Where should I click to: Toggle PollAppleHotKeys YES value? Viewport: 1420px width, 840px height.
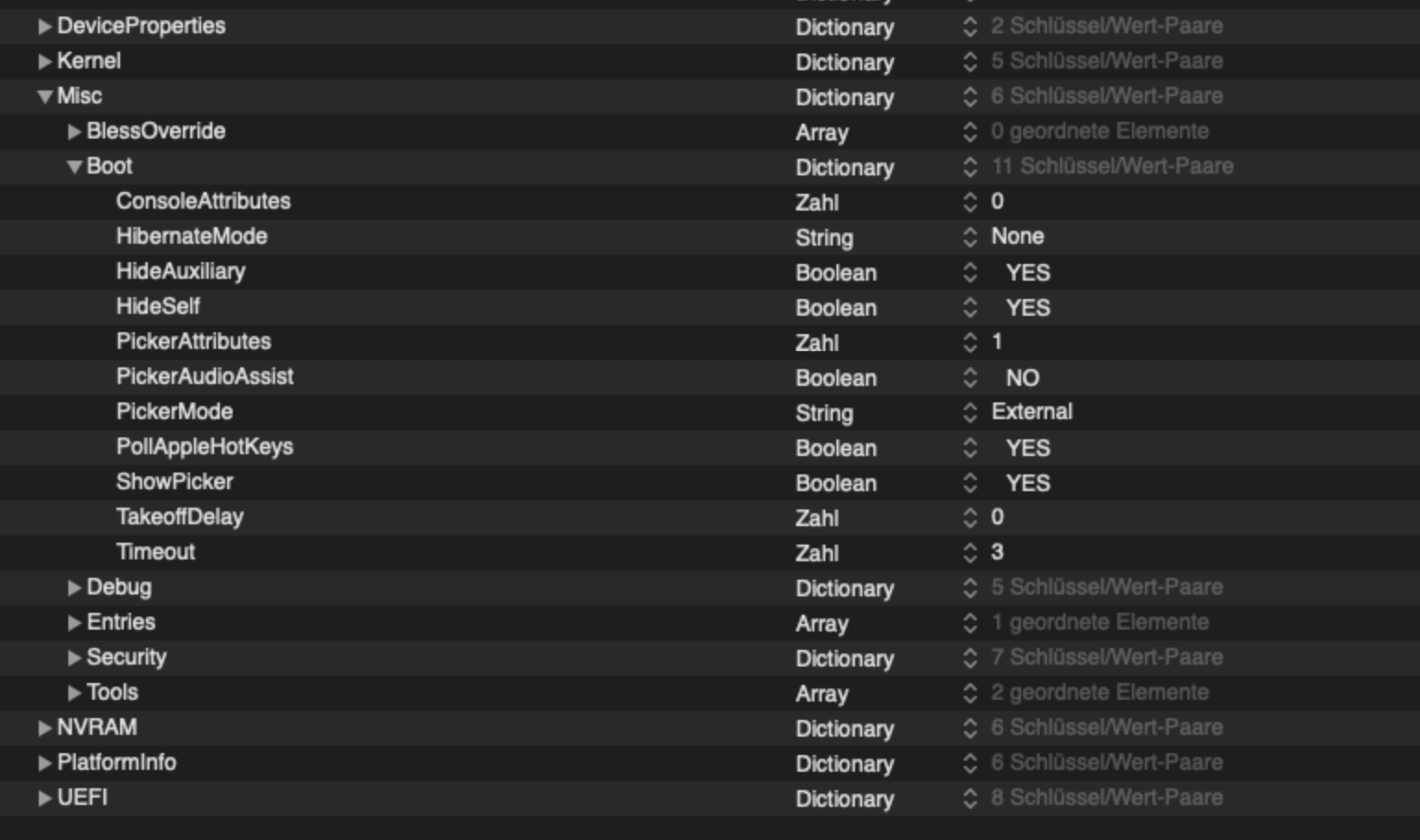point(1028,448)
